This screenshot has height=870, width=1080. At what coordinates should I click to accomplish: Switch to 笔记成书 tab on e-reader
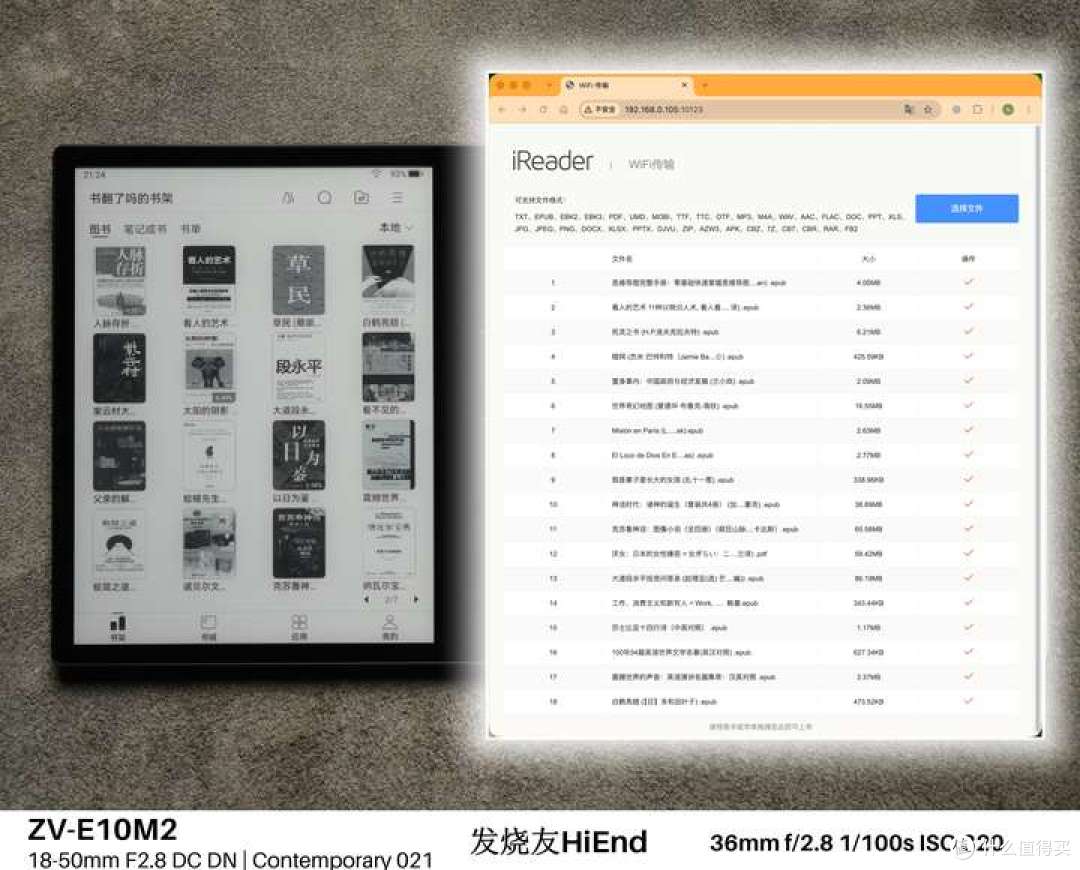point(145,229)
